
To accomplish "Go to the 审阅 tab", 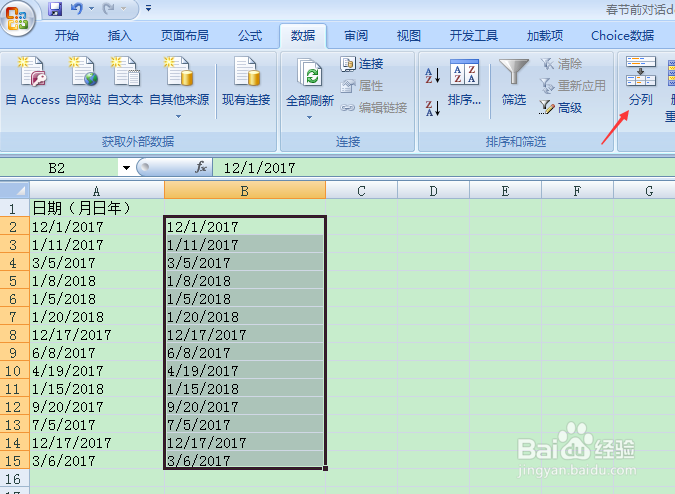I will click(x=356, y=36).
